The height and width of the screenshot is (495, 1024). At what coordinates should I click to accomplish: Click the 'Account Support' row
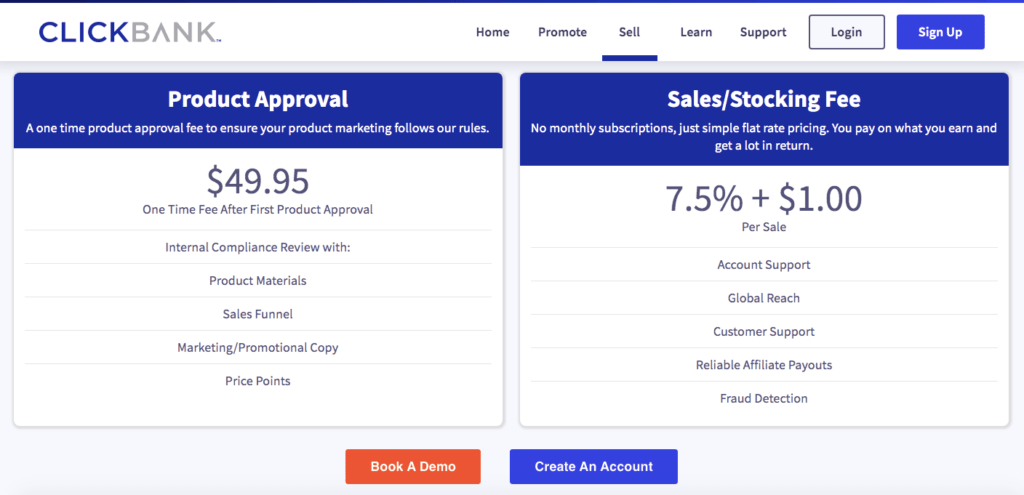click(763, 264)
